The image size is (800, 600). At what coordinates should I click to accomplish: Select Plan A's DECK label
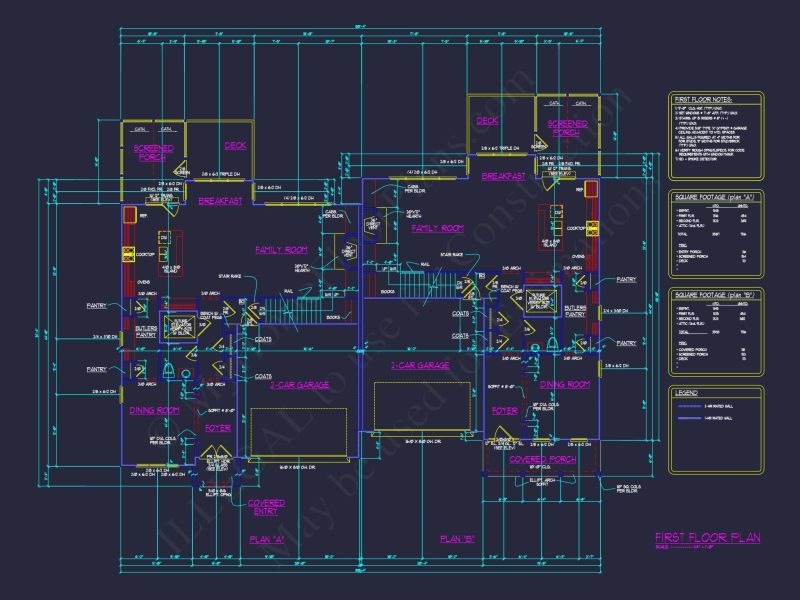pos(235,146)
